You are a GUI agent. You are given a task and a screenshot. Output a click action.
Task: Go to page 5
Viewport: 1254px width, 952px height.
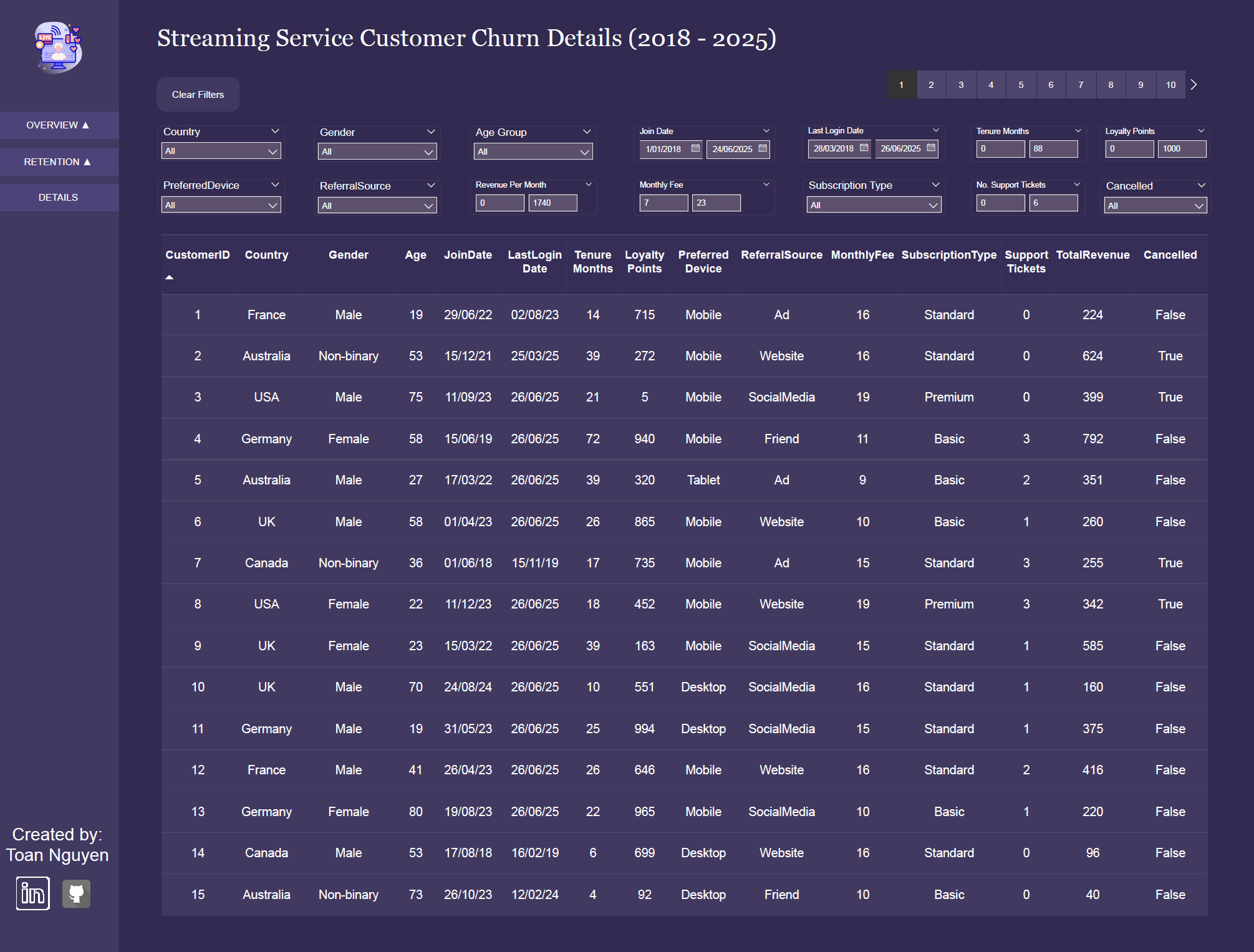[x=1021, y=85]
